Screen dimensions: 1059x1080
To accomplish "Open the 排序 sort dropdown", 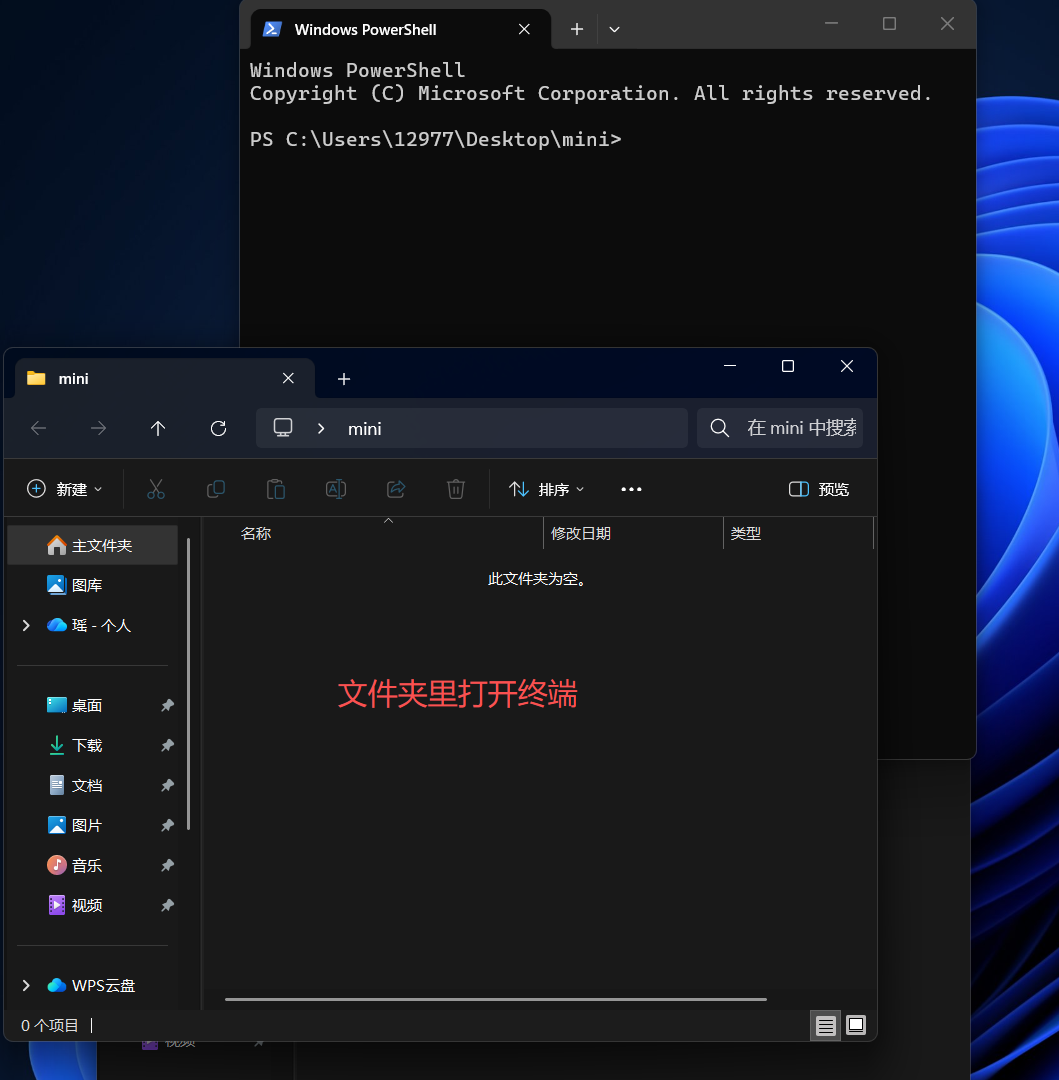I will tap(546, 489).
